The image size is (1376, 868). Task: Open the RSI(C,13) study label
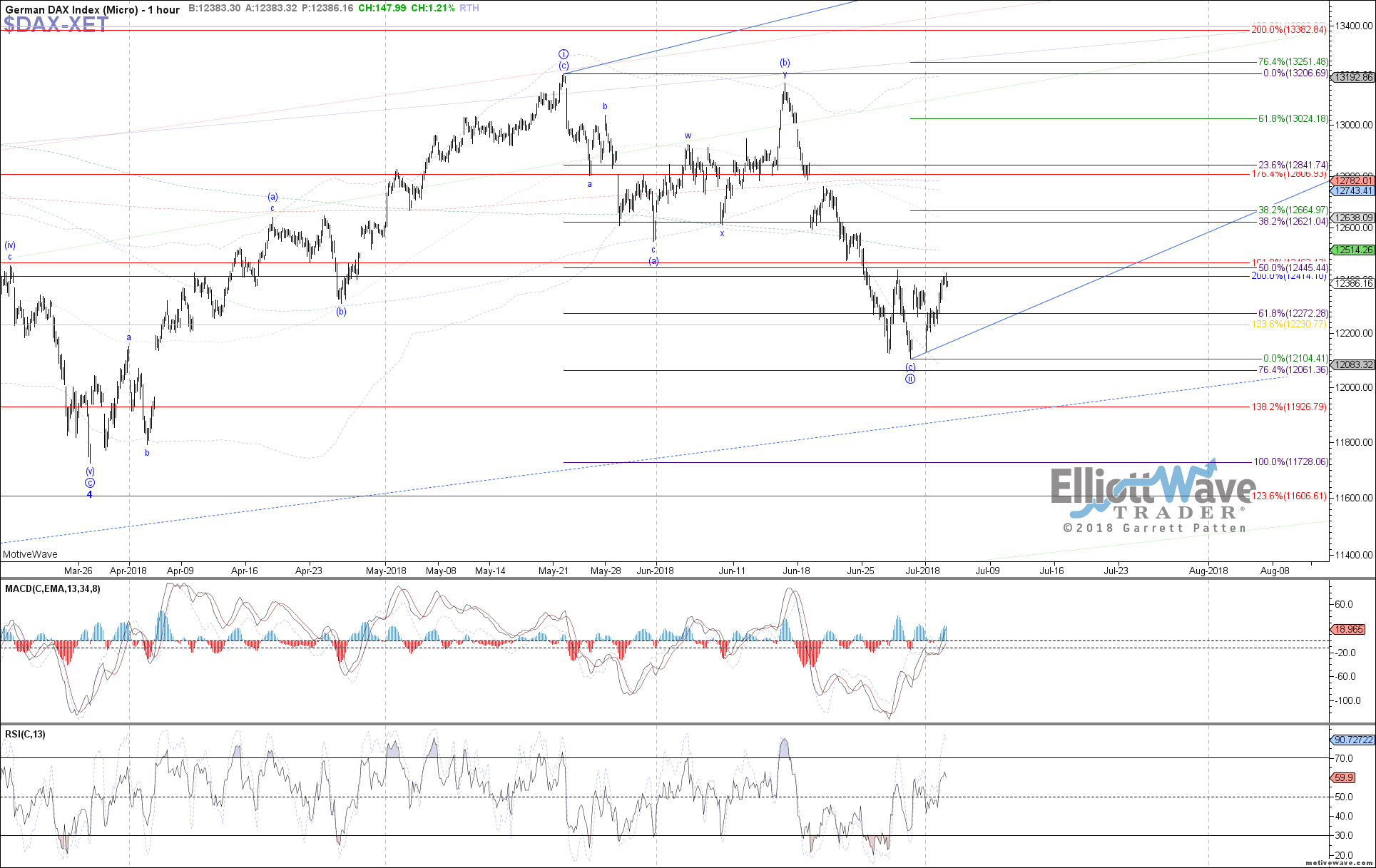click(25, 735)
